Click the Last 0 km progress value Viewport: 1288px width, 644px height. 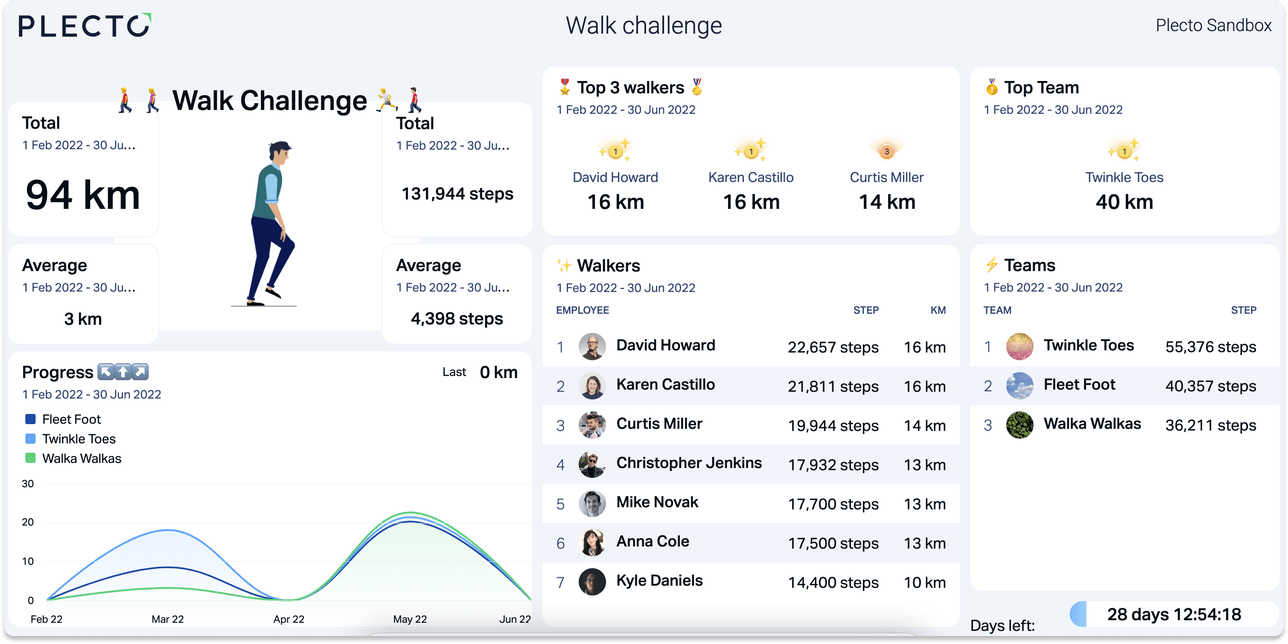pyautogui.click(x=499, y=372)
